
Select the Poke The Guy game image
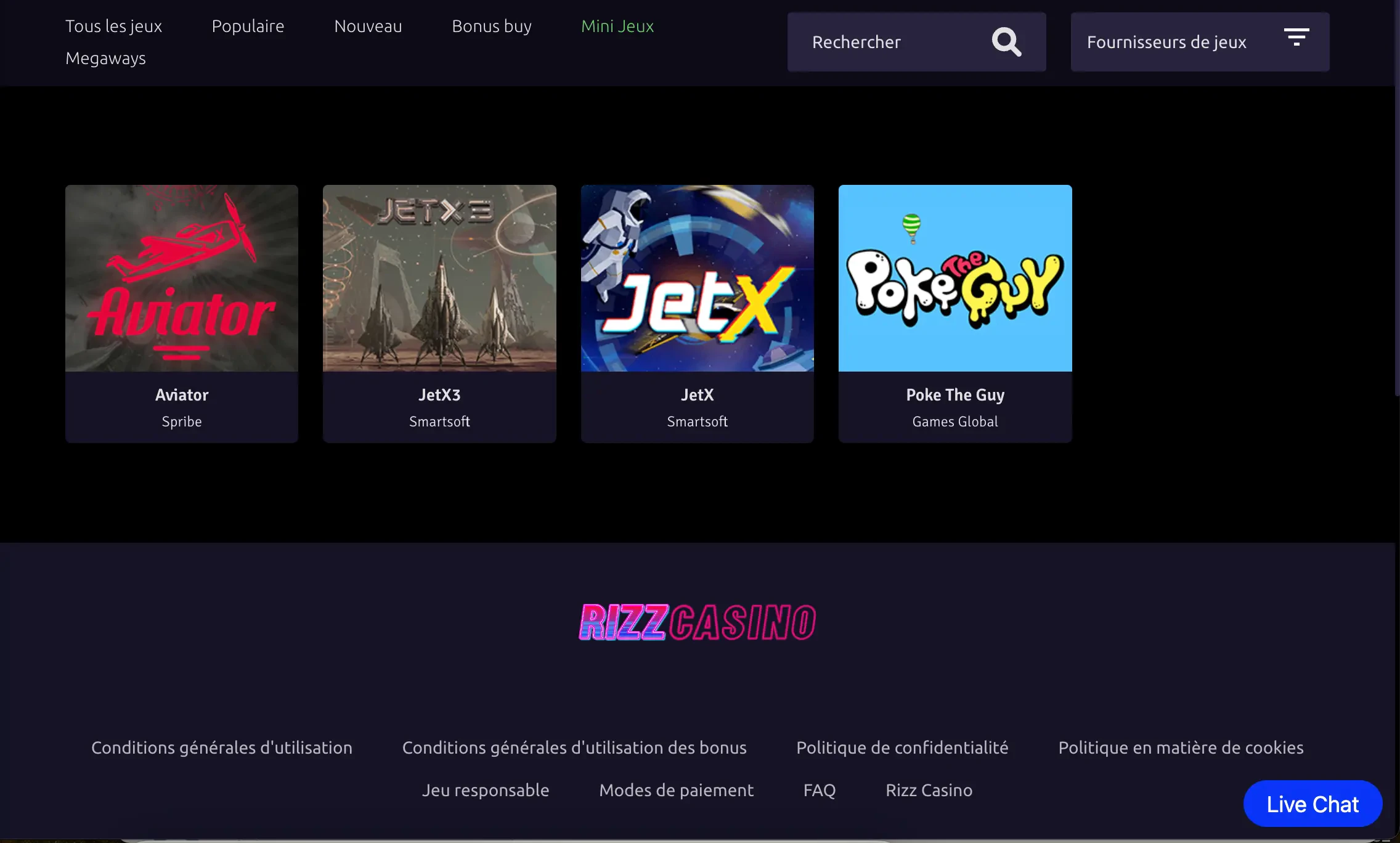[x=955, y=278]
